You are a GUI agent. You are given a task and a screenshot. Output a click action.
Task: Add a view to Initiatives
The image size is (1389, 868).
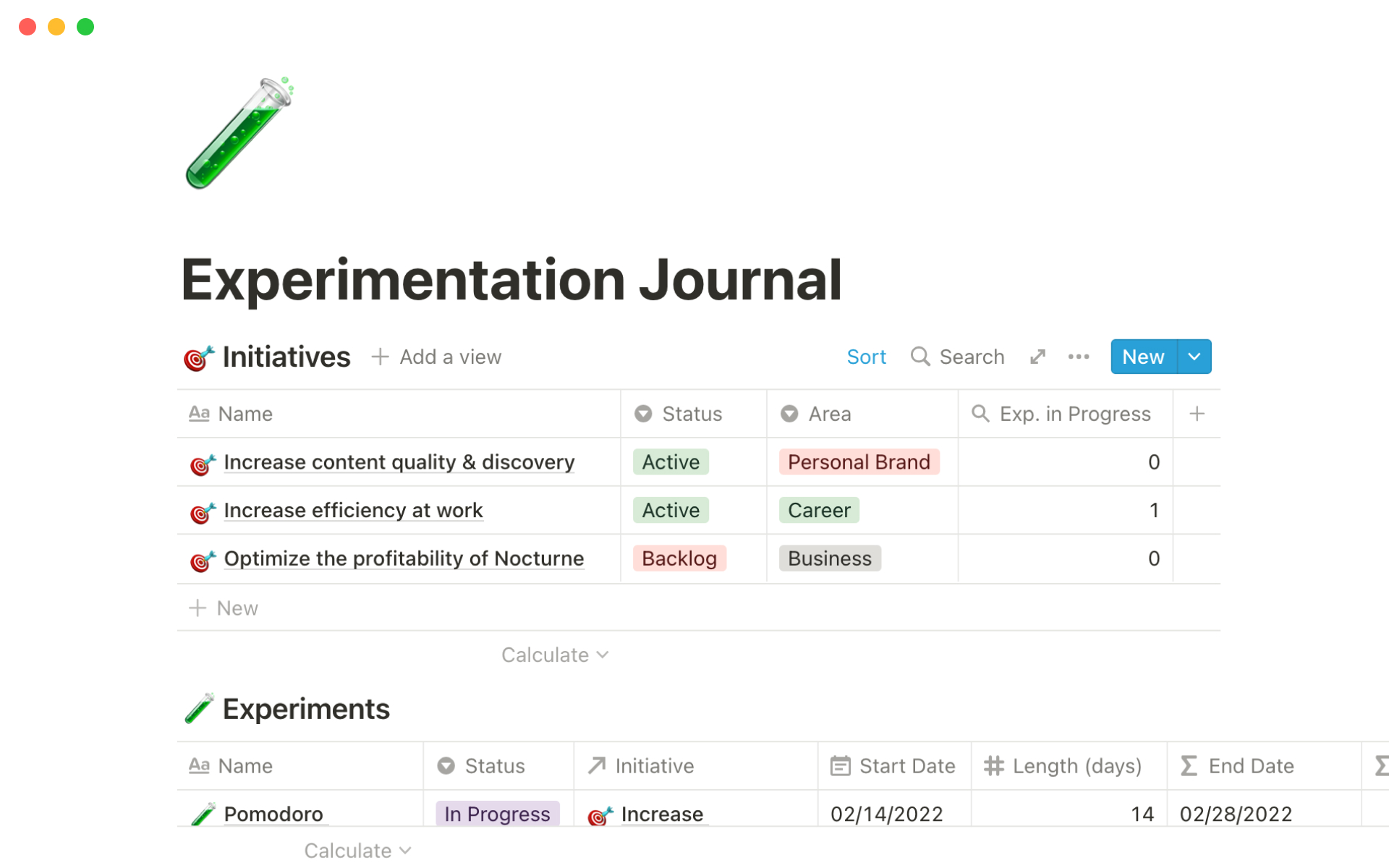(436, 357)
